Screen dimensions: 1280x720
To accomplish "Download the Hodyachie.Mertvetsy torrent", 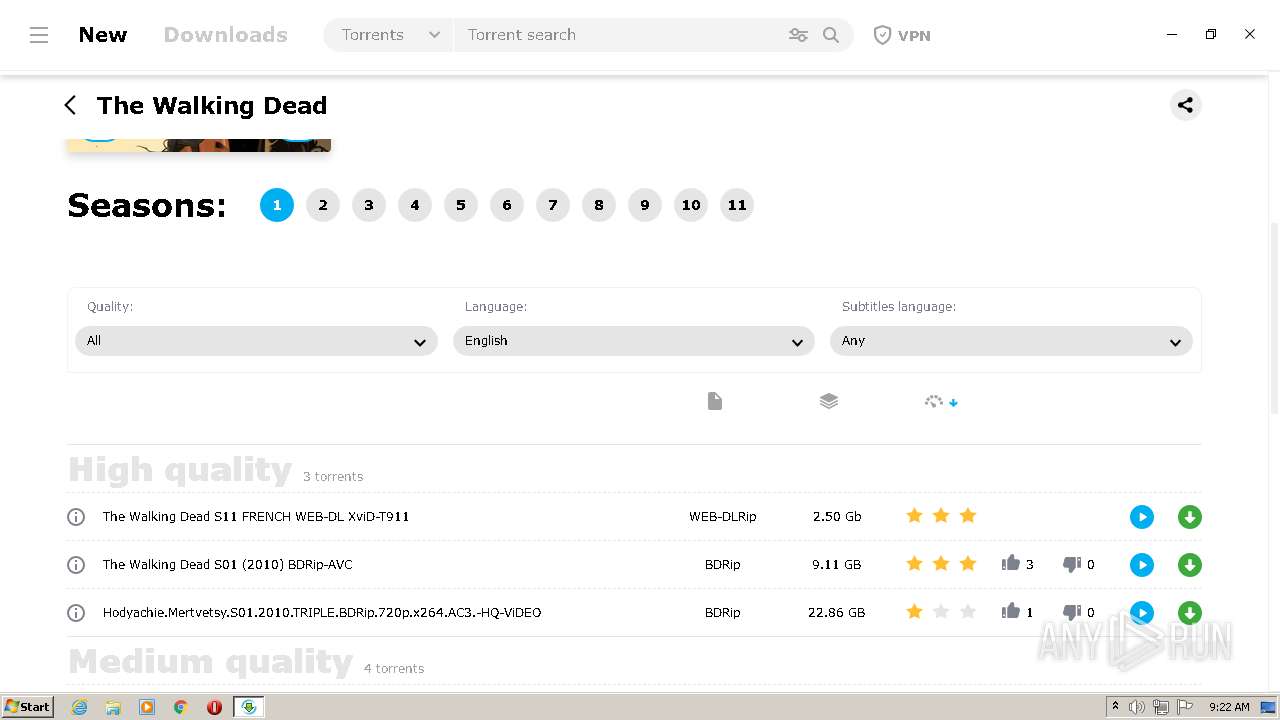I will click(x=1189, y=613).
